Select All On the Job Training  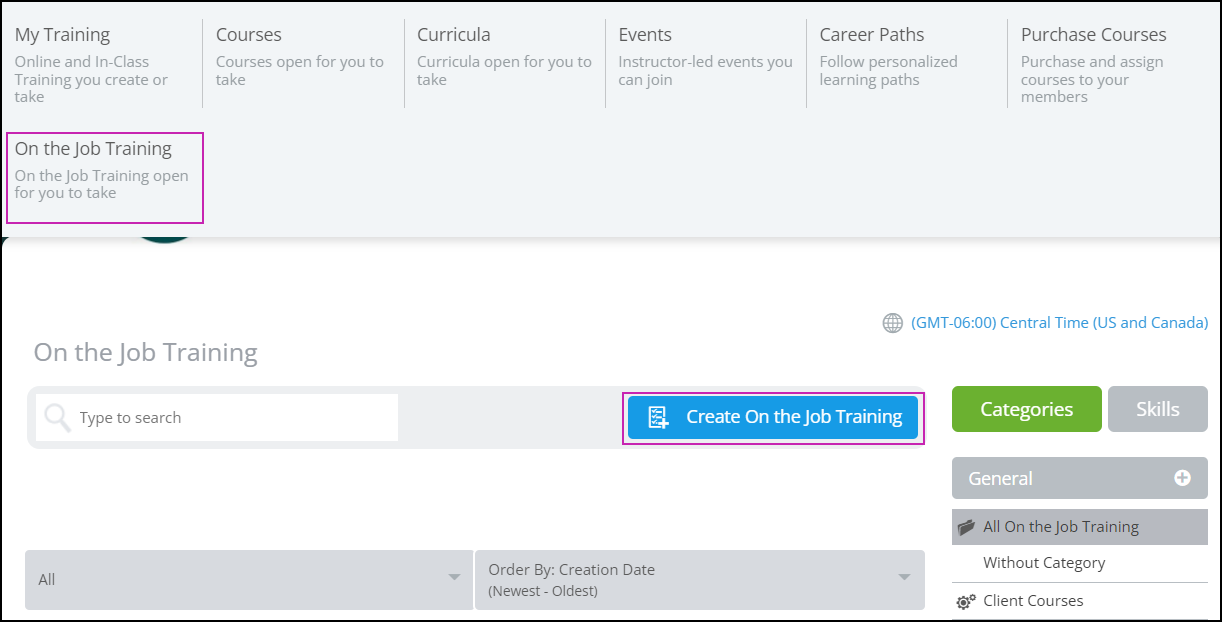coord(1060,526)
